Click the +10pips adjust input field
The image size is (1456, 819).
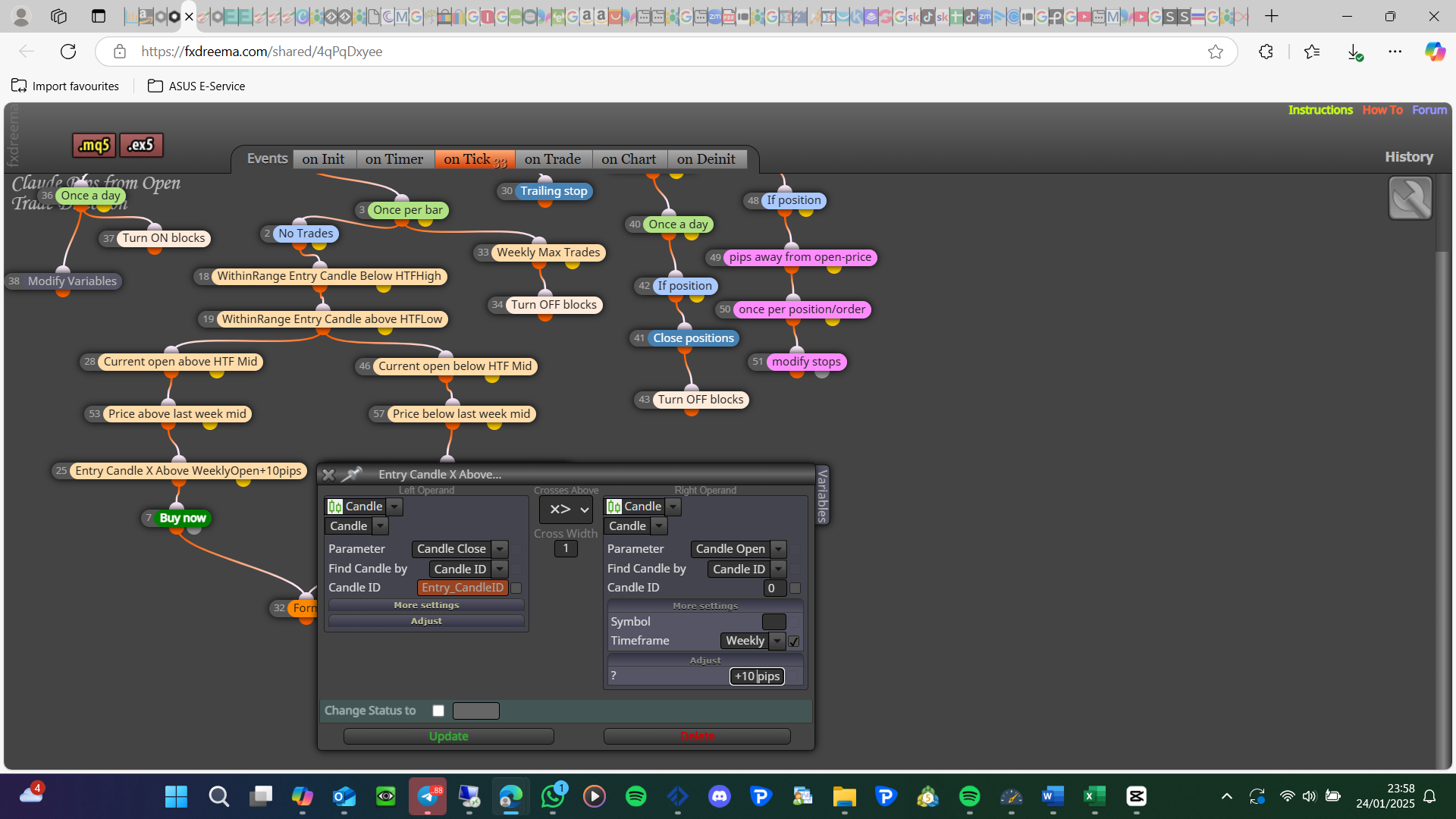pyautogui.click(x=757, y=676)
